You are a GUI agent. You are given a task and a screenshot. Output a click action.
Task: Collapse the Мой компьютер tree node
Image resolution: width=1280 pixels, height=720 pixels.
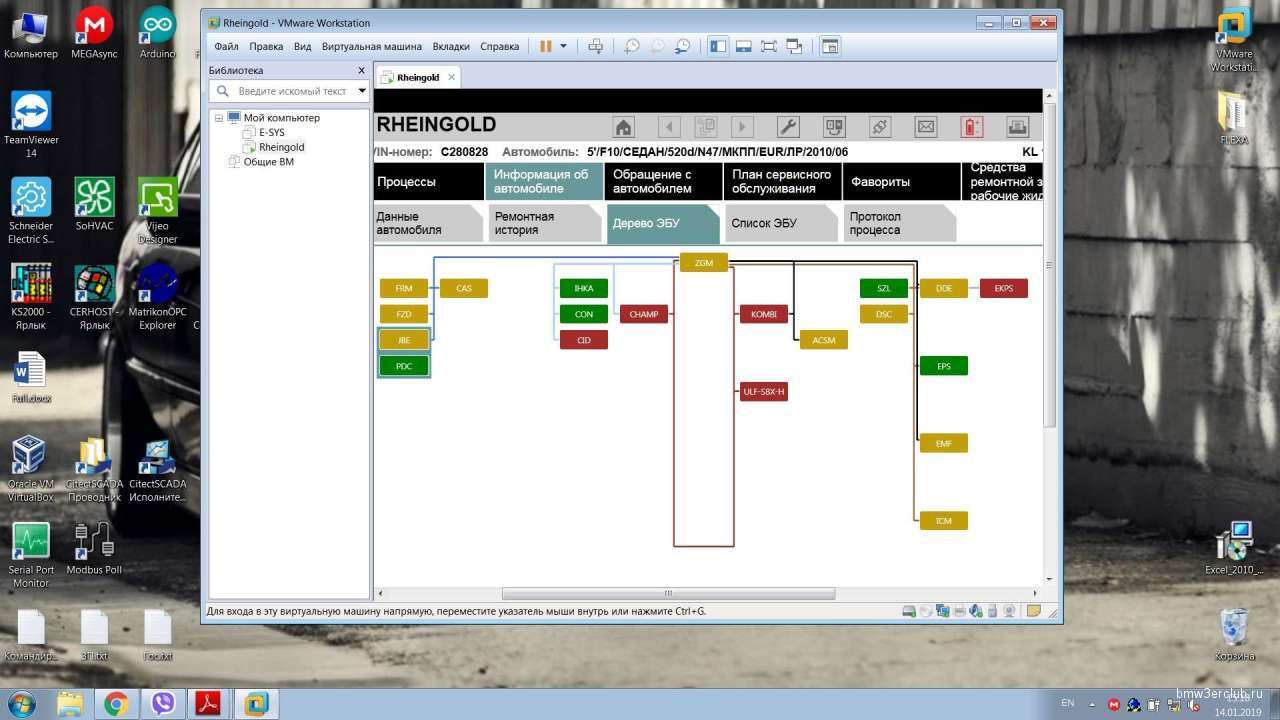click(x=219, y=118)
